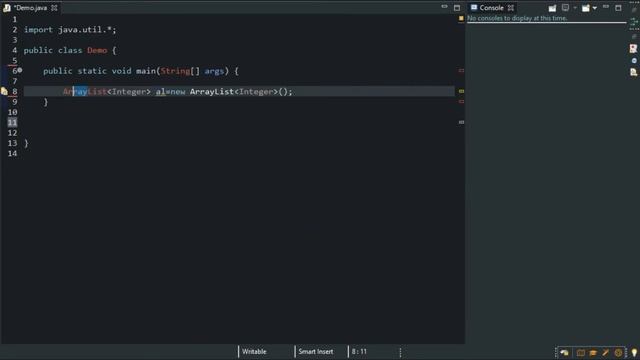Click the yellow overview ruler marker at top
Viewport: 640px width, 360px height.
pyautogui.click(x=461, y=18)
